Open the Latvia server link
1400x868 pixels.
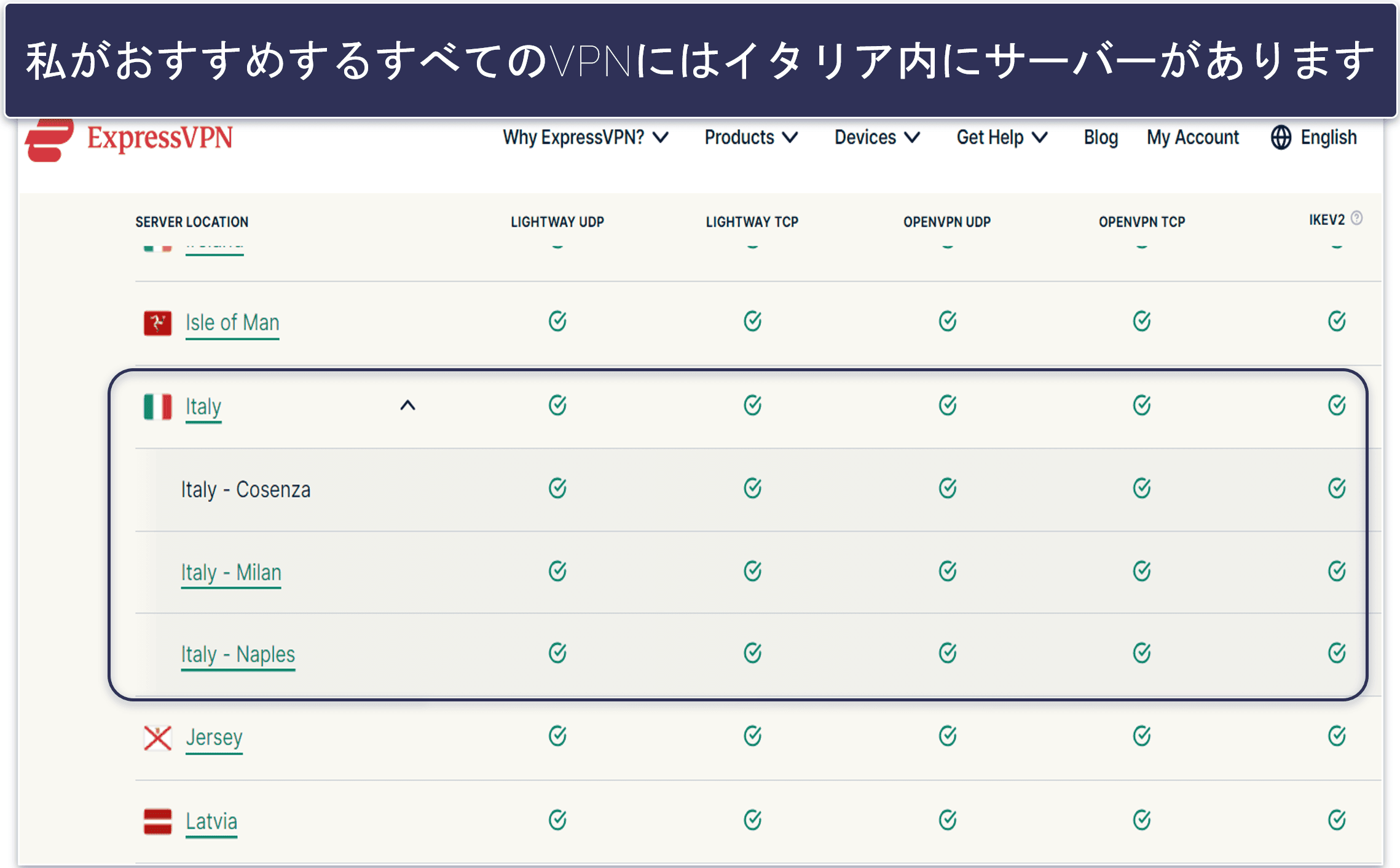click(211, 822)
